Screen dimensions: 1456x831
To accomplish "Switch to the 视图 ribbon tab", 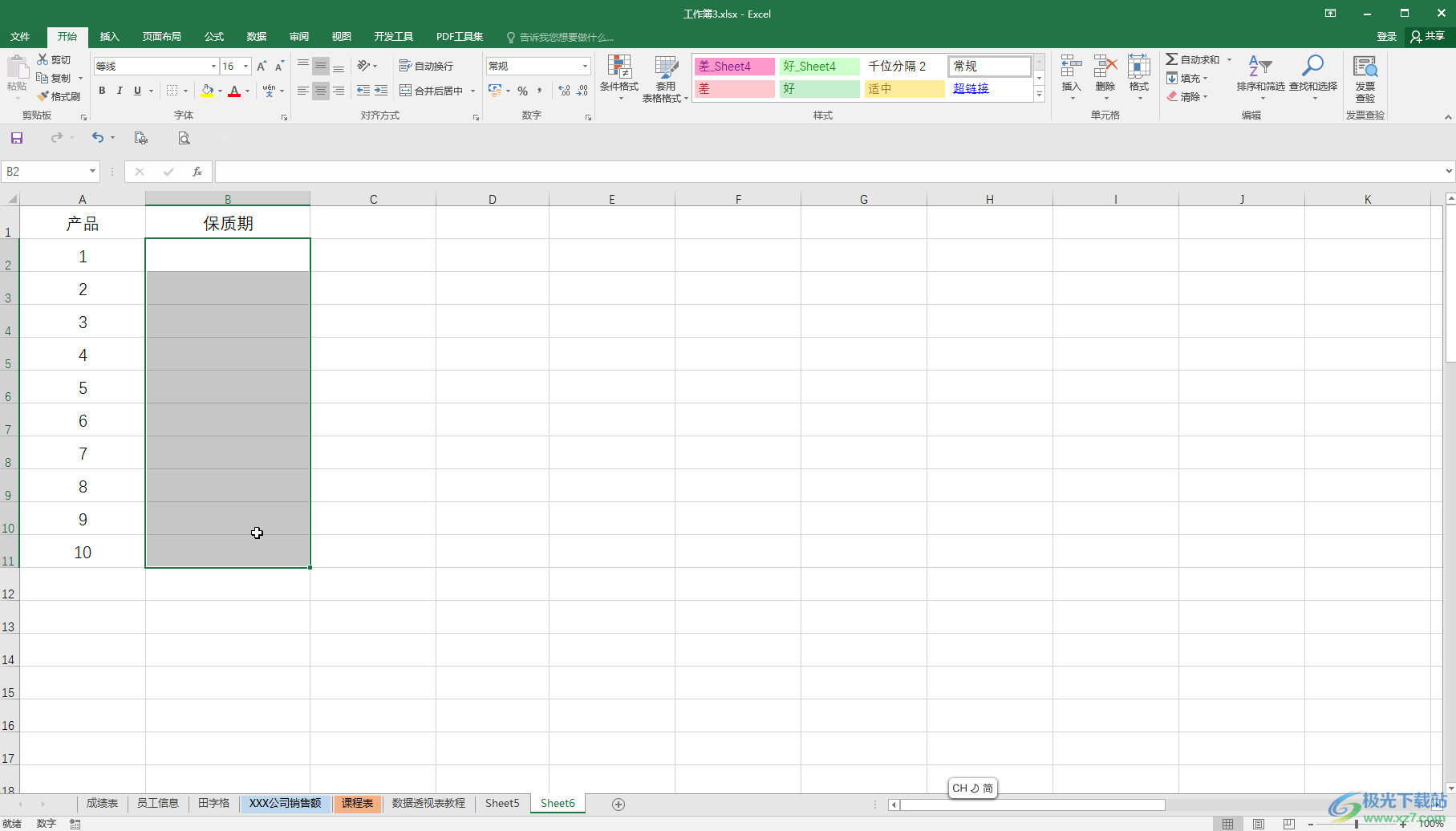I will pos(342,37).
